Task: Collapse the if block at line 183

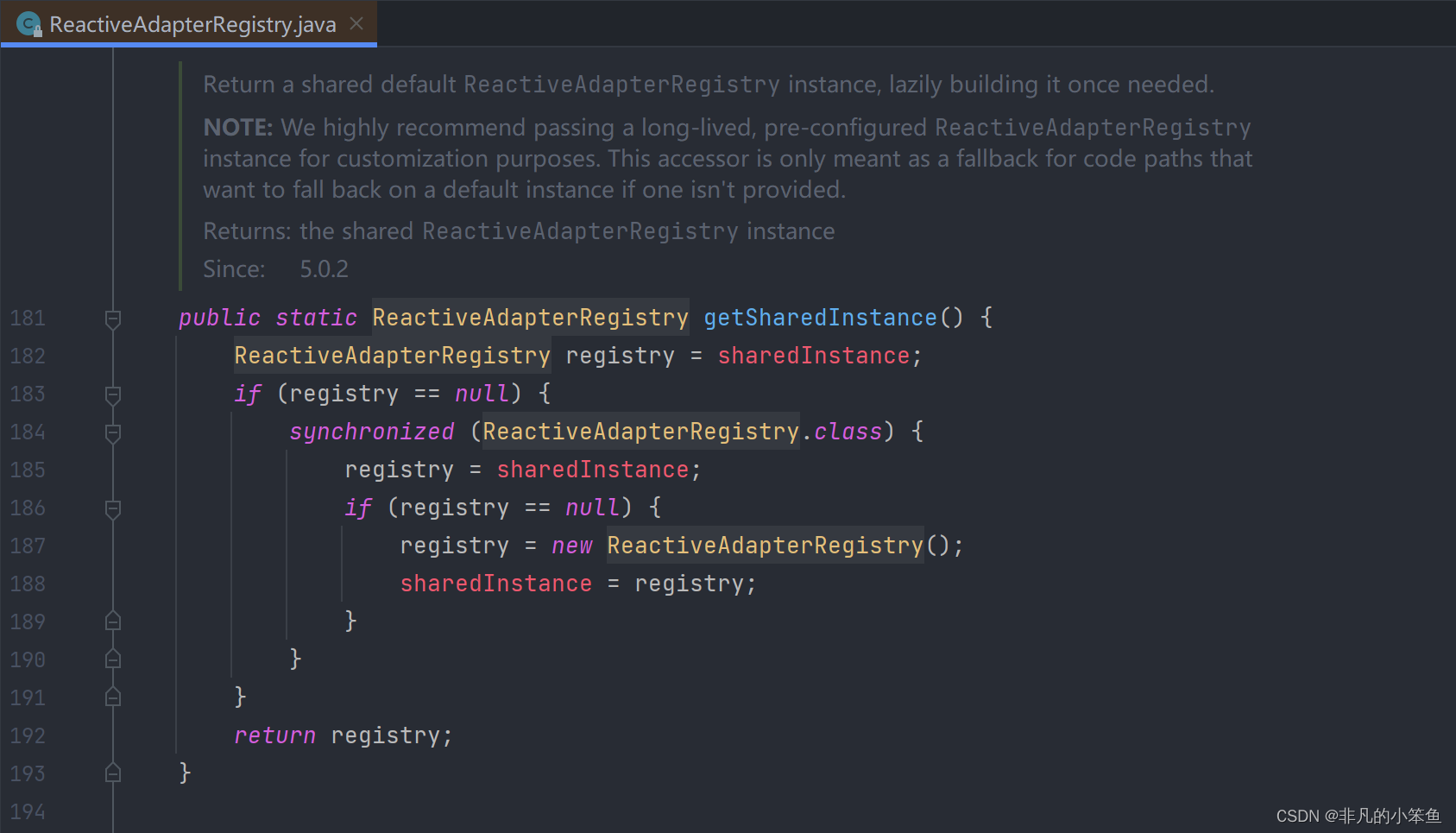Action: pyautogui.click(x=112, y=394)
